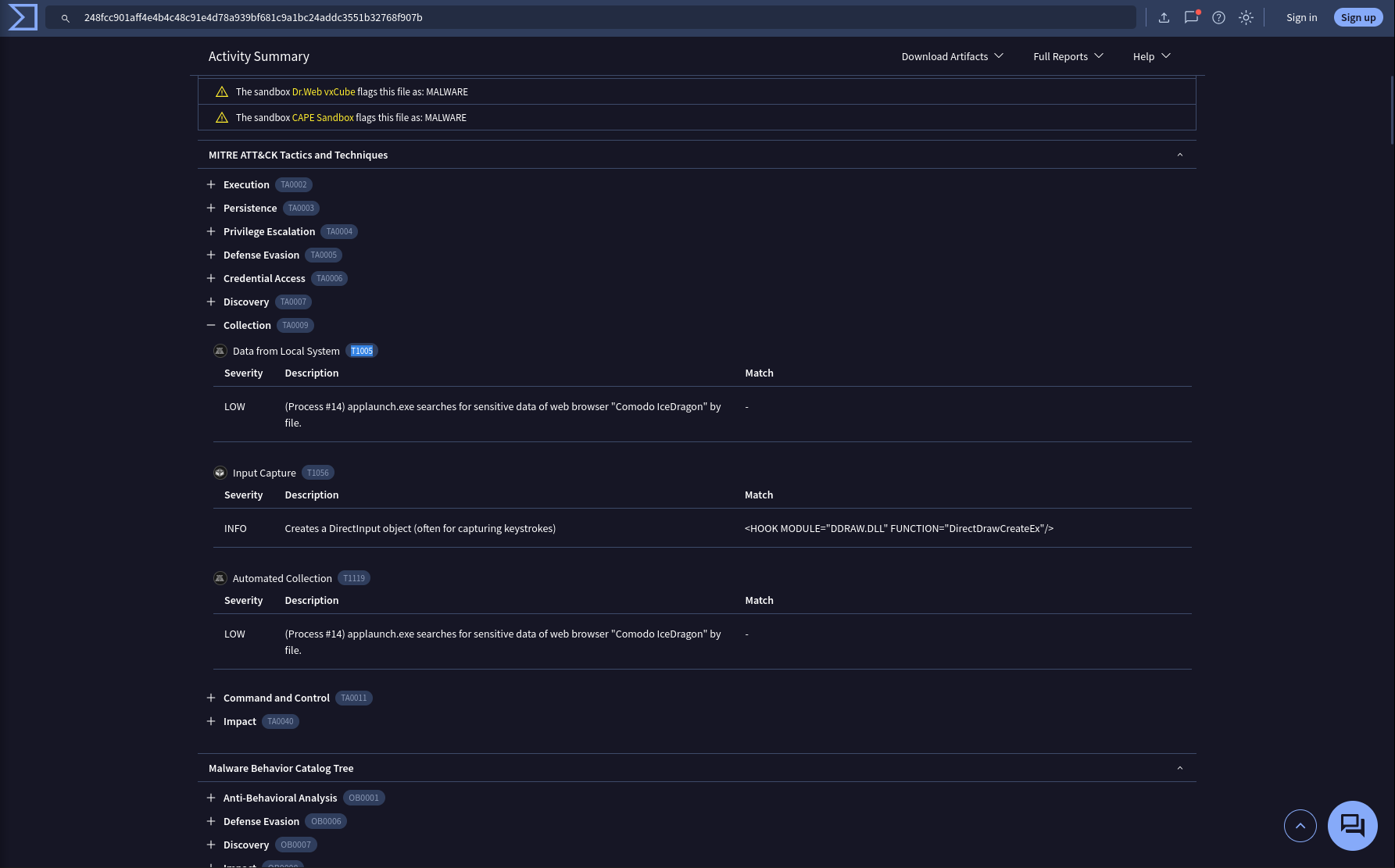Expand the Privilege Escalation tactic row
Viewport: 1395px width, 868px height.
[211, 231]
